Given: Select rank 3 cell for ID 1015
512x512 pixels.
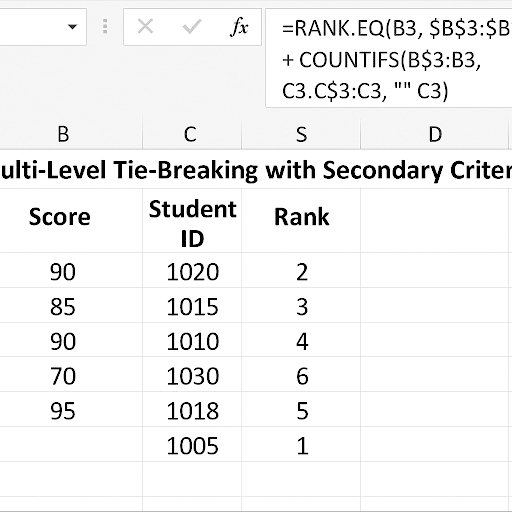Looking at the screenshot, I should [301, 305].
